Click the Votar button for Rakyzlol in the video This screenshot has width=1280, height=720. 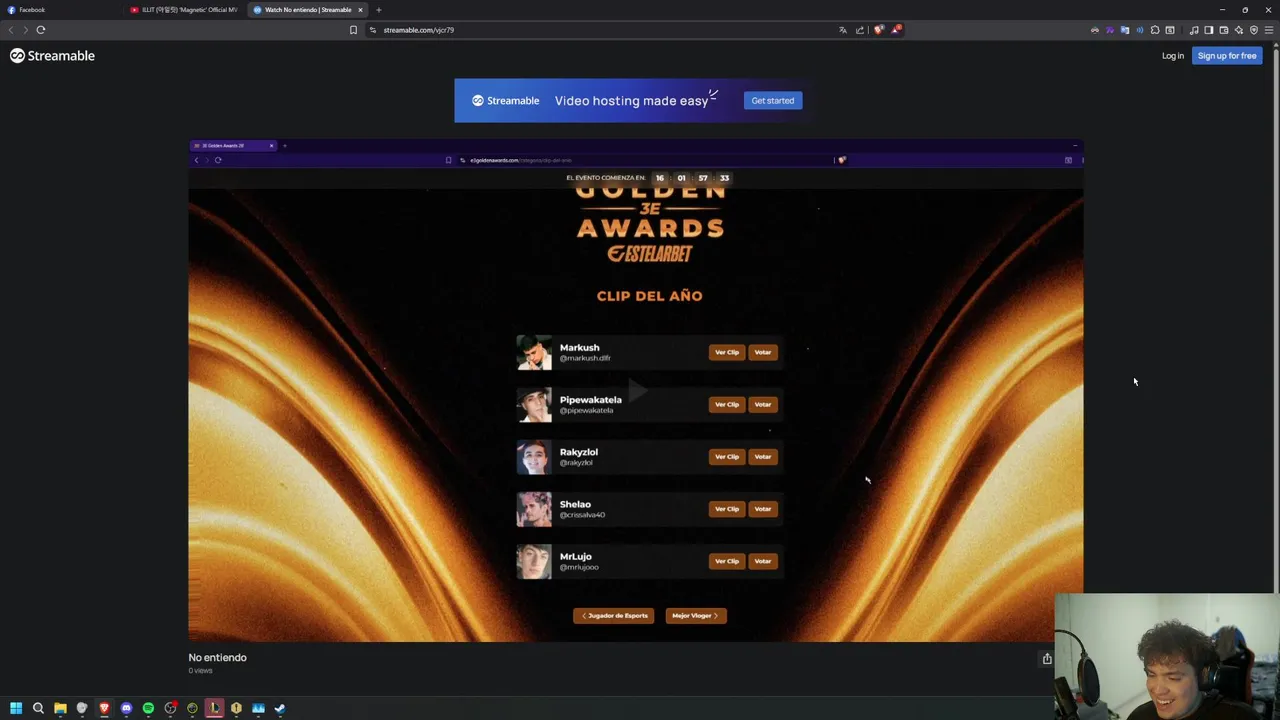[763, 457]
